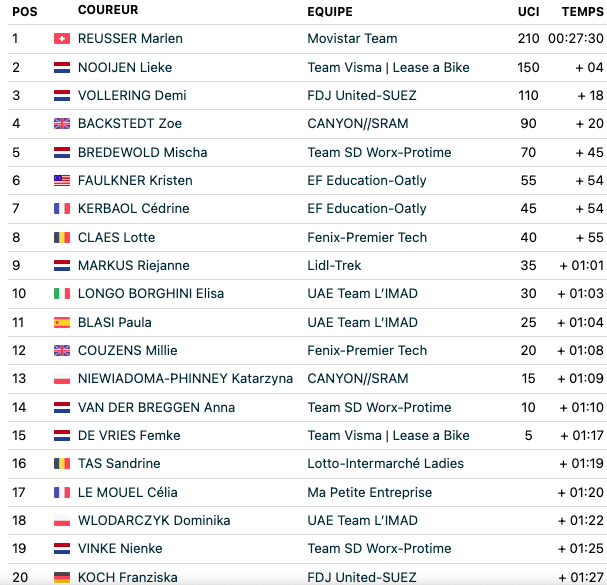Open the Lotto-Intermarché Ladies team link
The width and height of the screenshot is (607, 585).
(386, 463)
